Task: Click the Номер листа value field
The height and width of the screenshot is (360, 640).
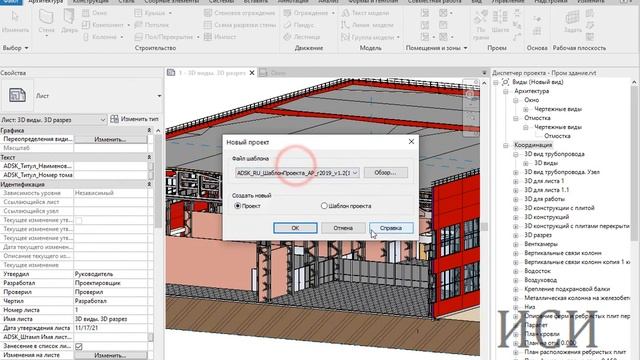Action: tap(110, 310)
